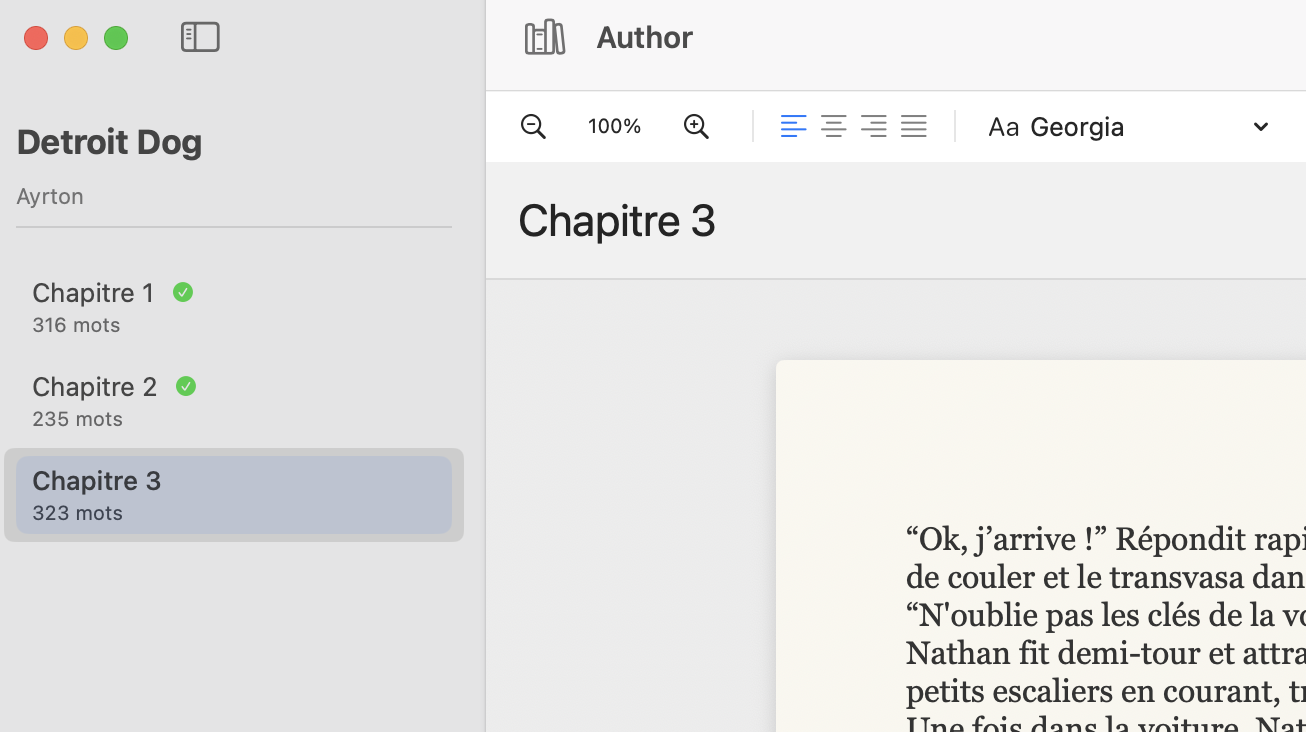
Task: Click the Detroit Dog book title
Action: (109, 142)
